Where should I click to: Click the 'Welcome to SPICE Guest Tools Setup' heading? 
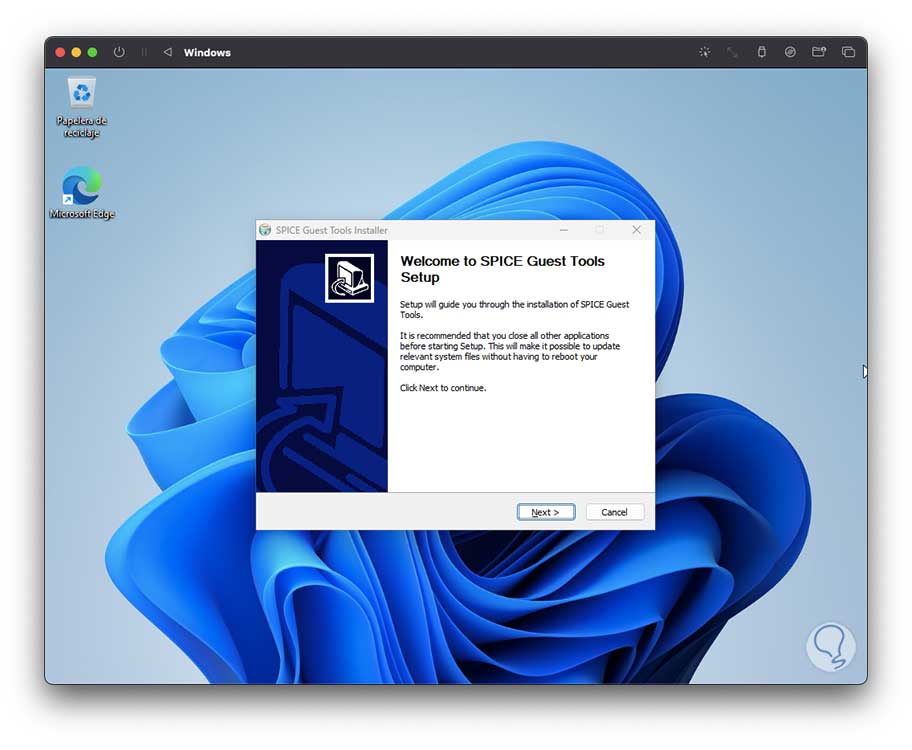(x=503, y=269)
